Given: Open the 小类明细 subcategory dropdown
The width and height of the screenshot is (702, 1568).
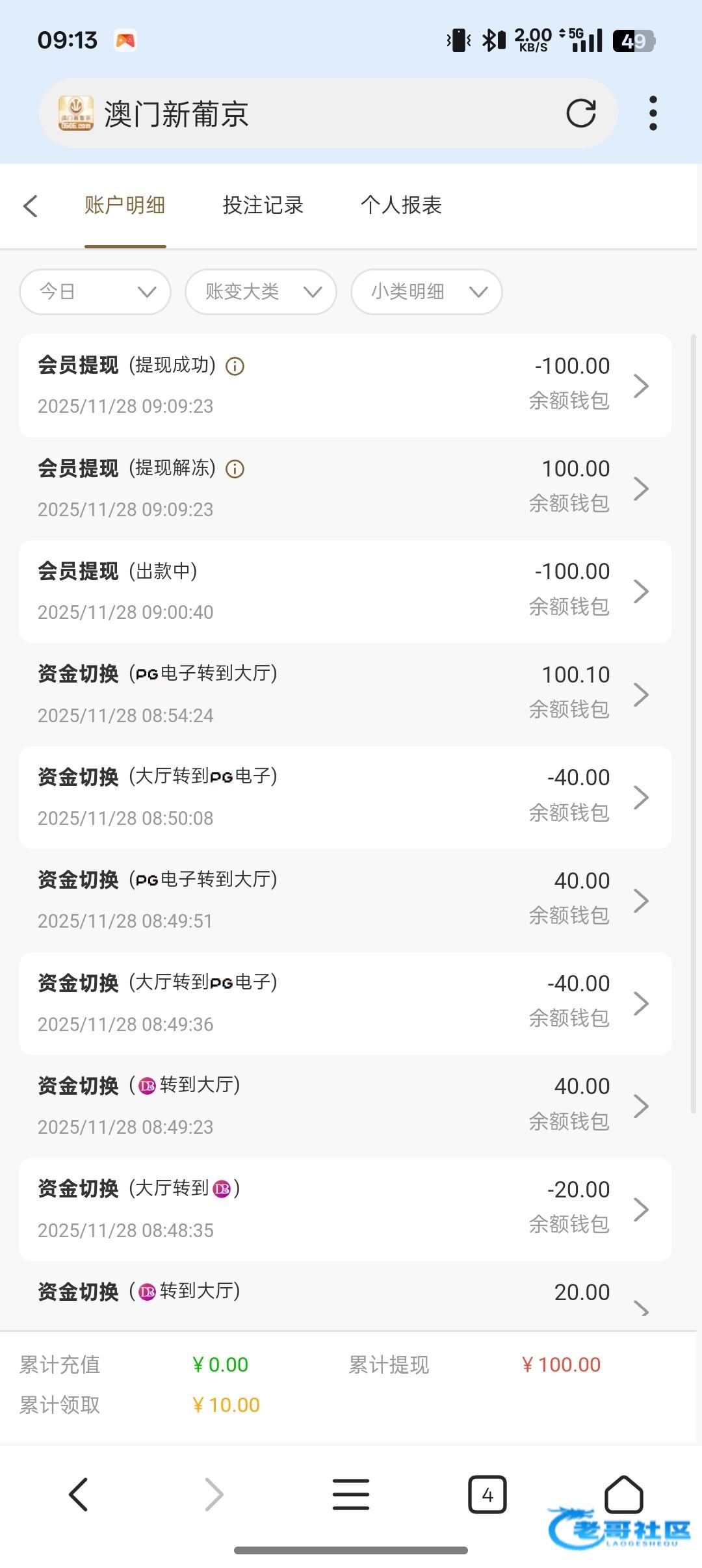Looking at the screenshot, I should (426, 292).
